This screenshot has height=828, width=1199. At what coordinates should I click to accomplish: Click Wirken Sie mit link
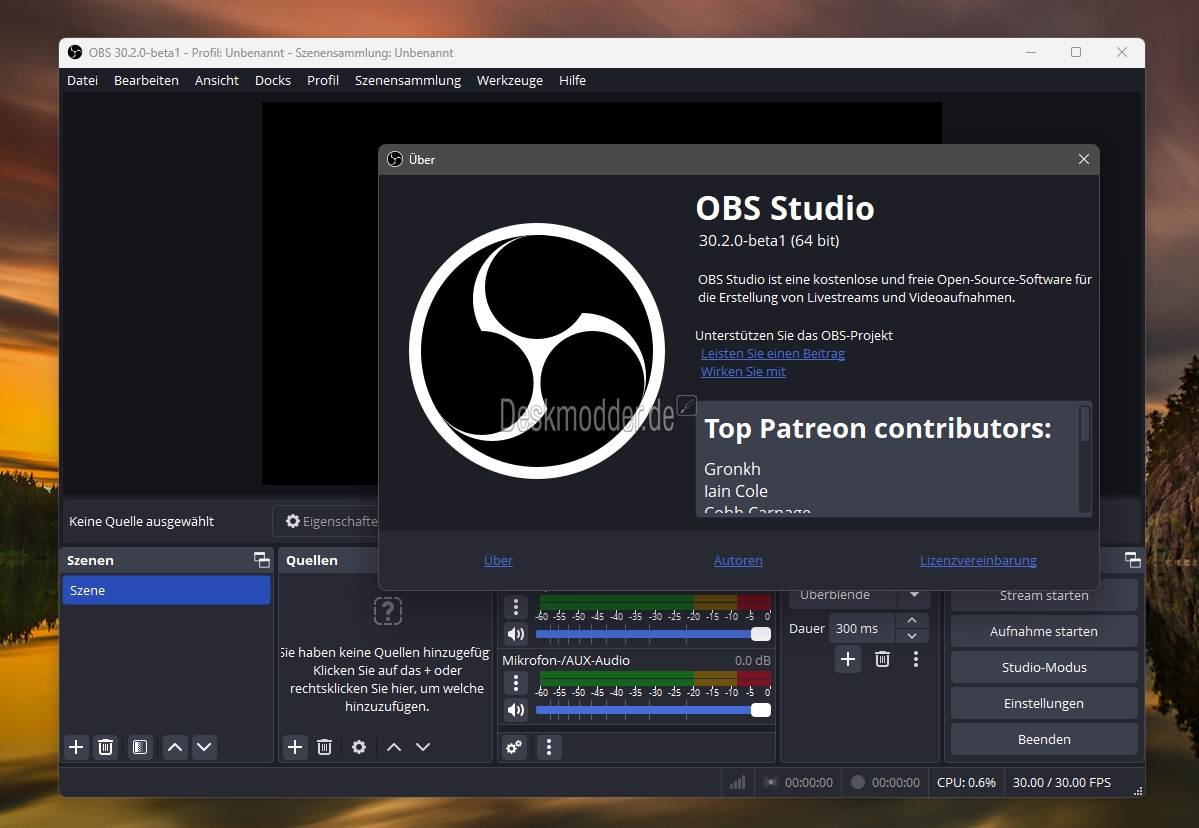coord(743,372)
